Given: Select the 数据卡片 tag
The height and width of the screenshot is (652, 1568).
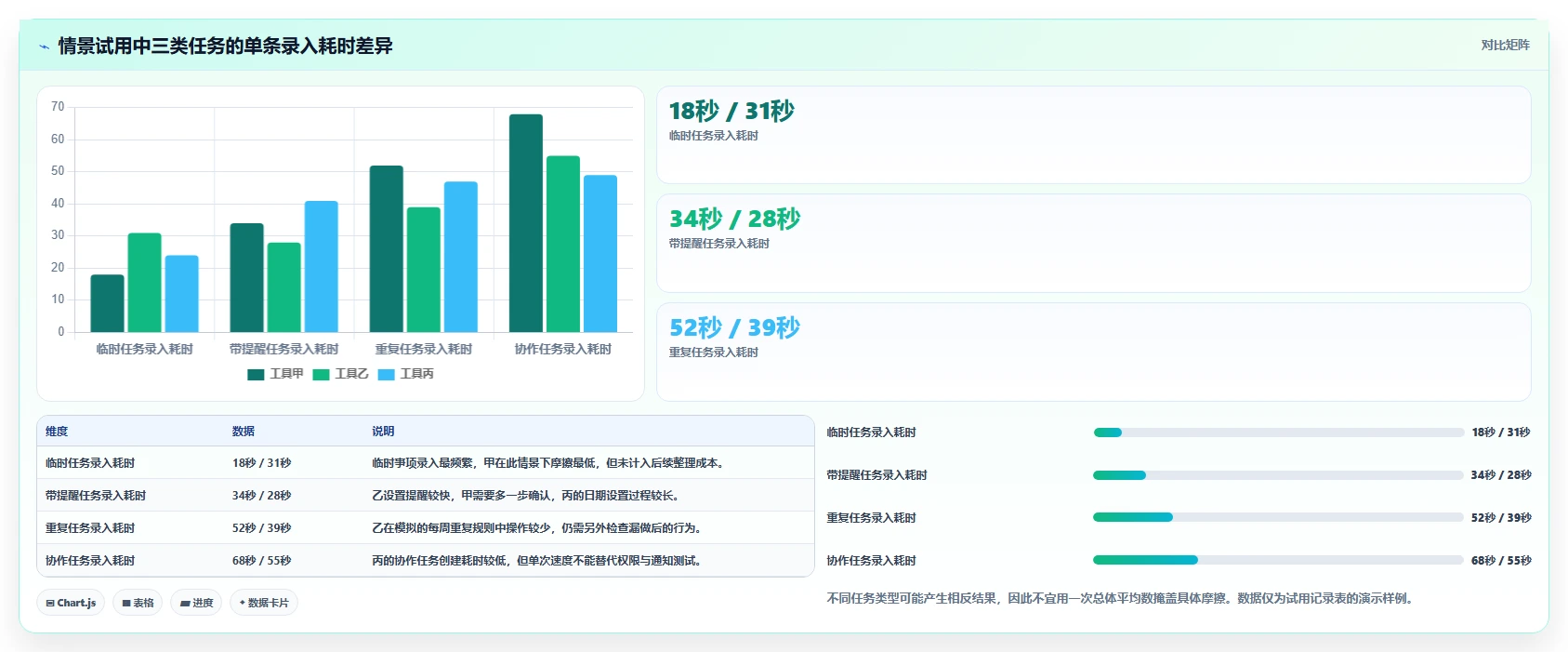Looking at the screenshot, I should pyautogui.click(x=264, y=603).
